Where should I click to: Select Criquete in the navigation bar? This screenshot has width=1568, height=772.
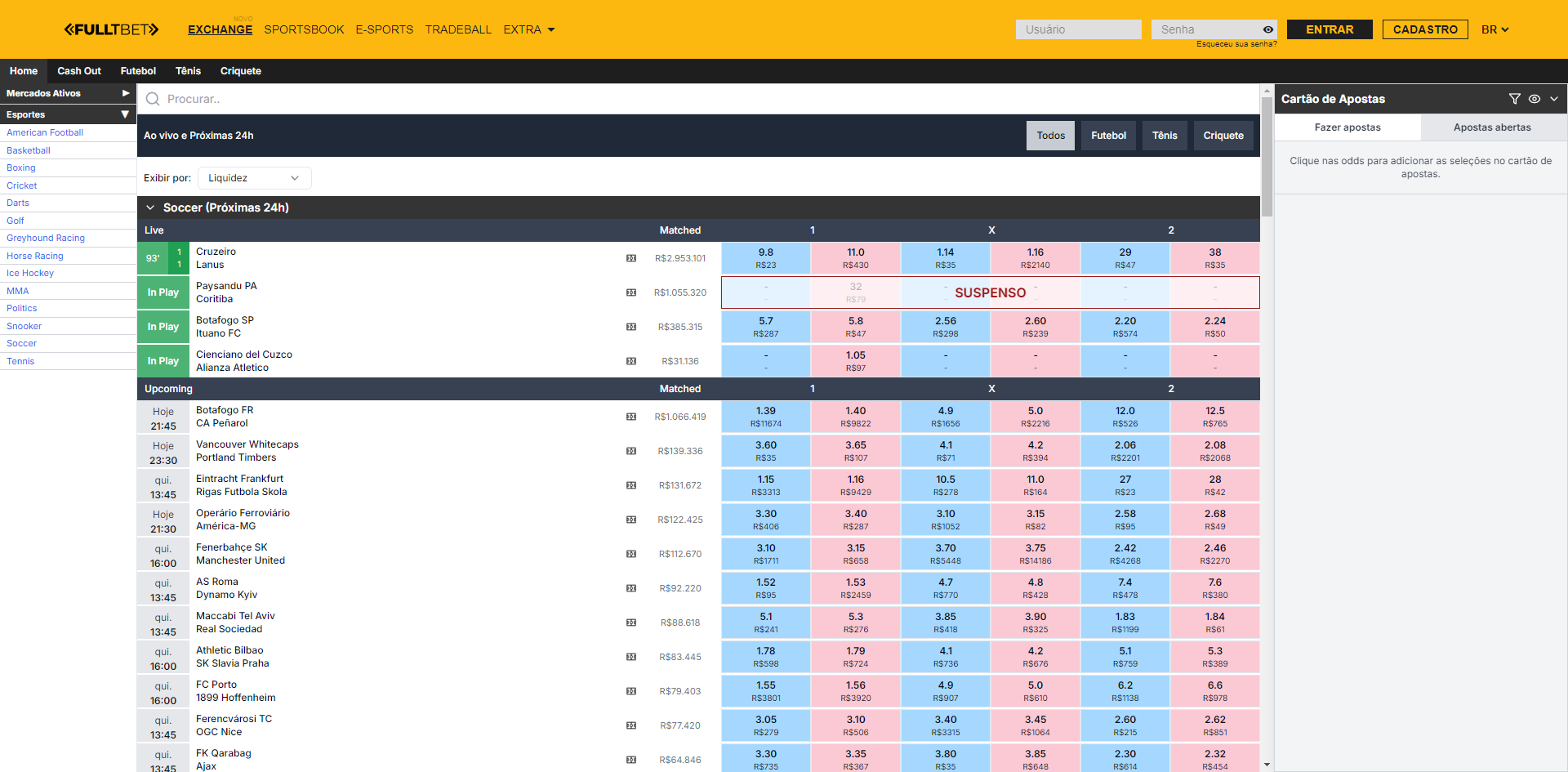coord(241,71)
